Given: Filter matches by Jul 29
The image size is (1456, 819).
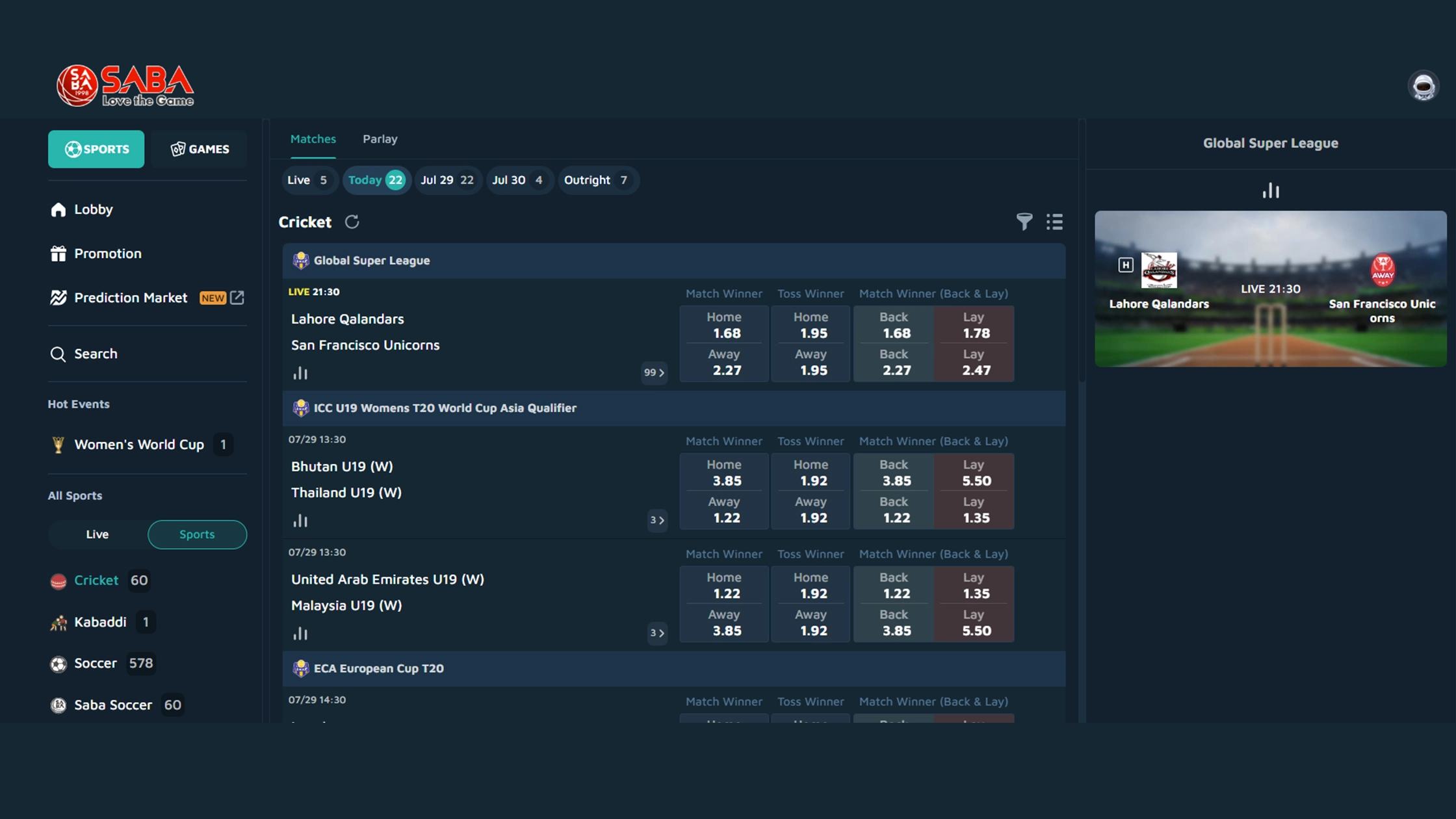Looking at the screenshot, I should tap(448, 180).
